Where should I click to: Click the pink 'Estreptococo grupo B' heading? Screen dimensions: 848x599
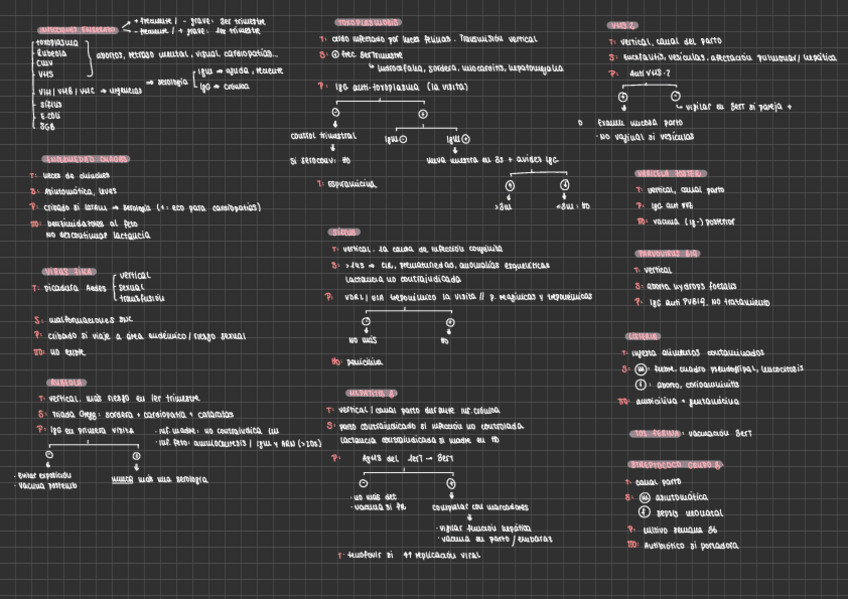pyautogui.click(x=675, y=465)
